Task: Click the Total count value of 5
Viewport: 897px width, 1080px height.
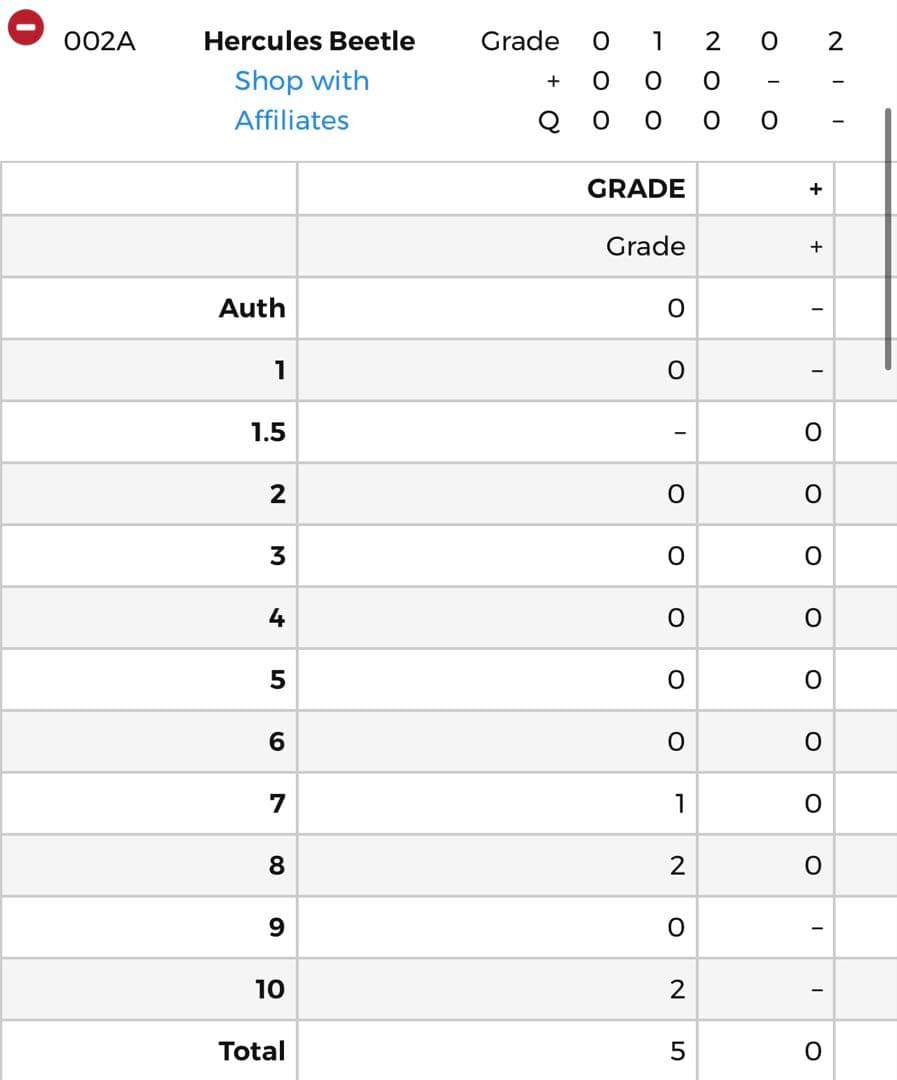Action: click(677, 1052)
